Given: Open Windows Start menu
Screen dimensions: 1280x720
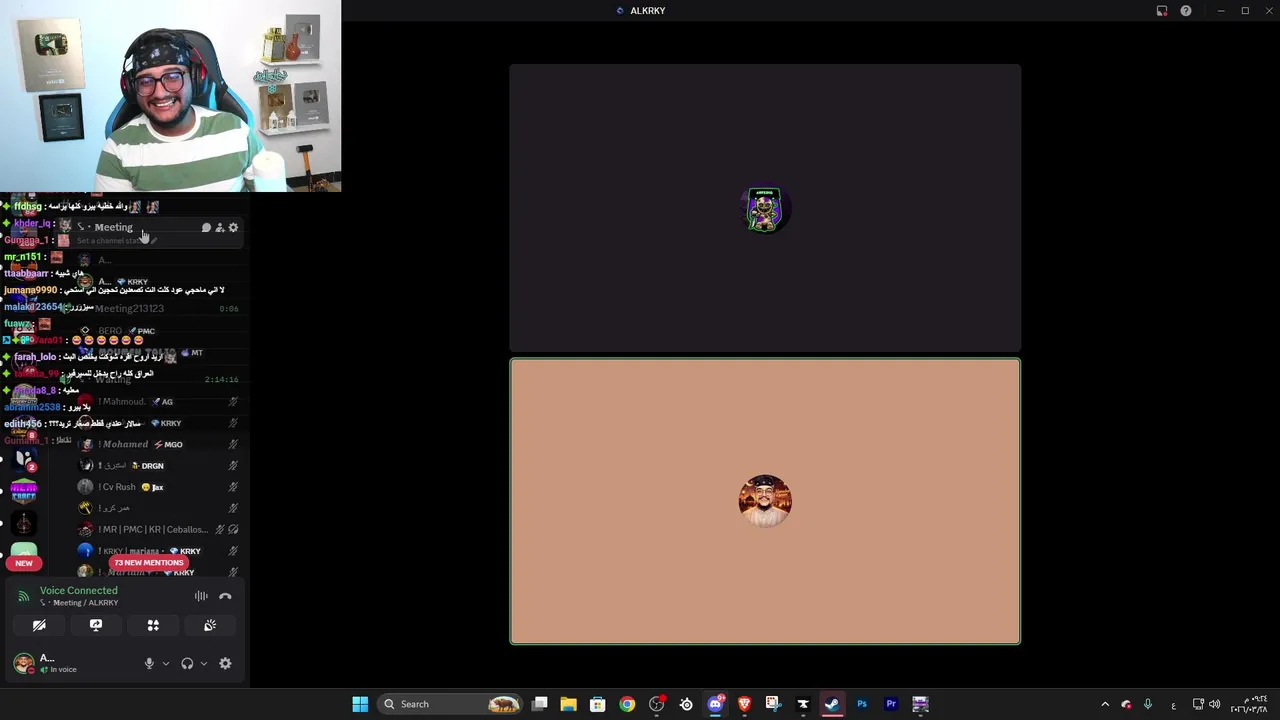Looking at the screenshot, I should [360, 704].
